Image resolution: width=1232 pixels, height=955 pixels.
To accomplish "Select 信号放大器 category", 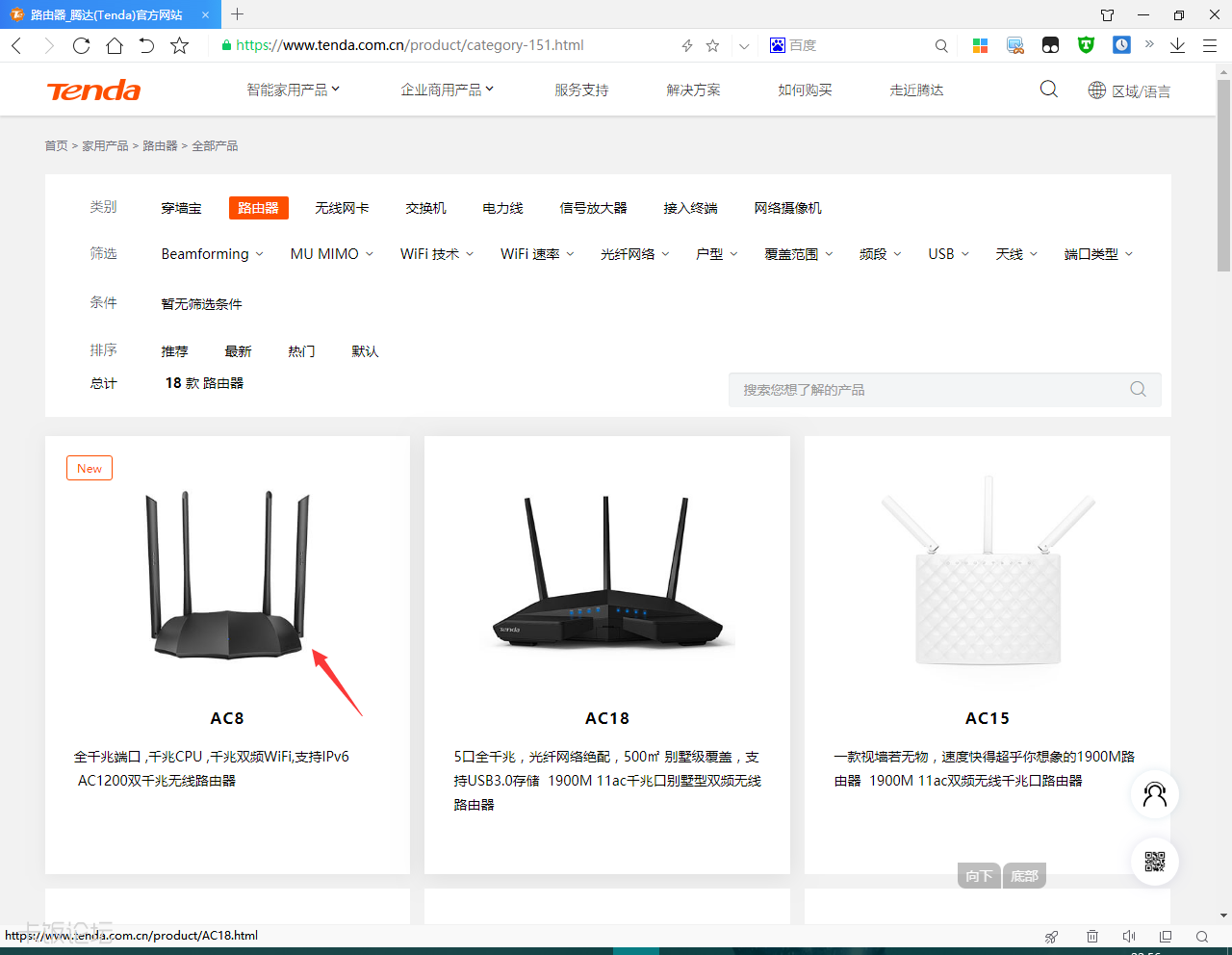I will coord(593,208).
